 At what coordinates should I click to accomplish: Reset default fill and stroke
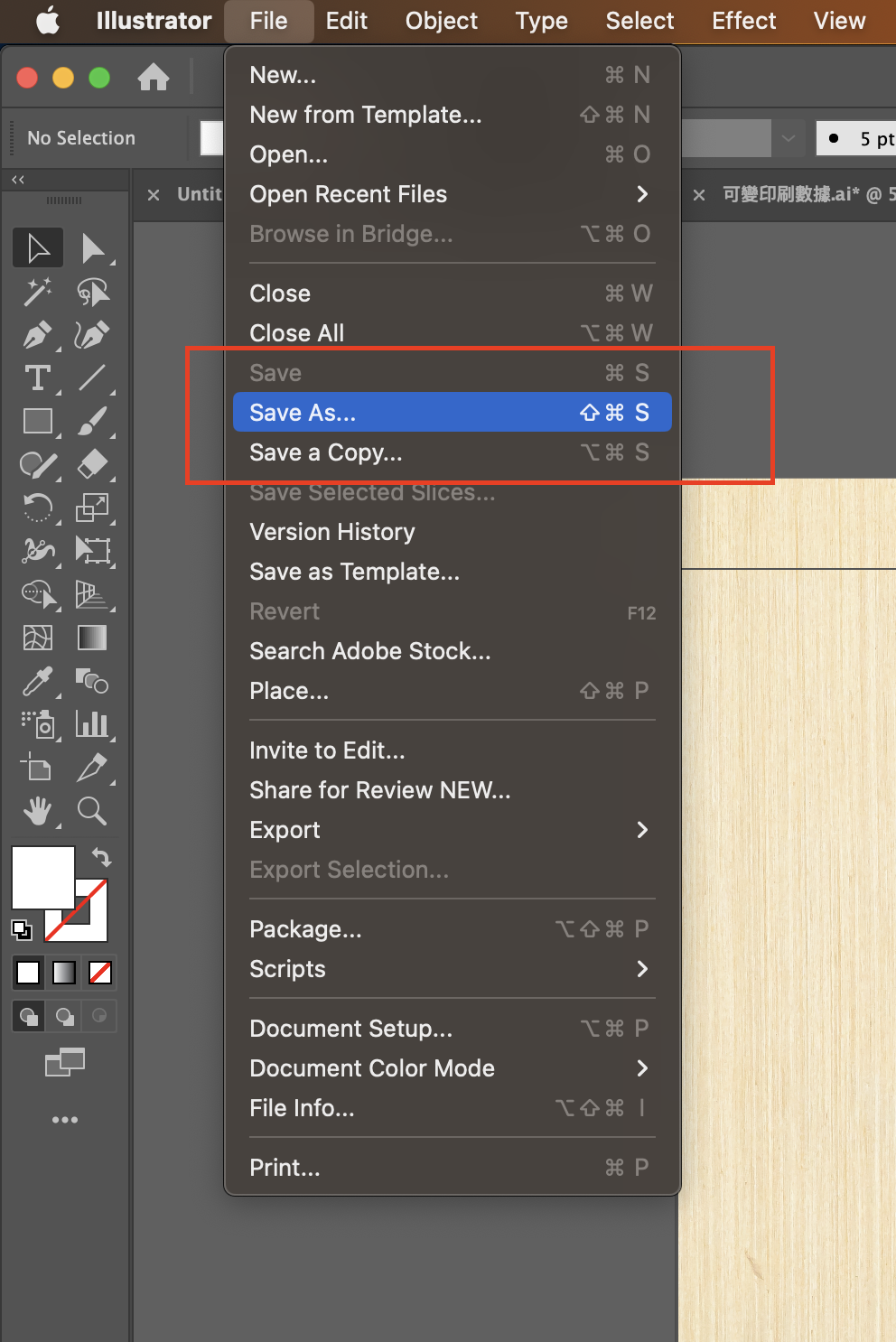pyautogui.click(x=21, y=929)
